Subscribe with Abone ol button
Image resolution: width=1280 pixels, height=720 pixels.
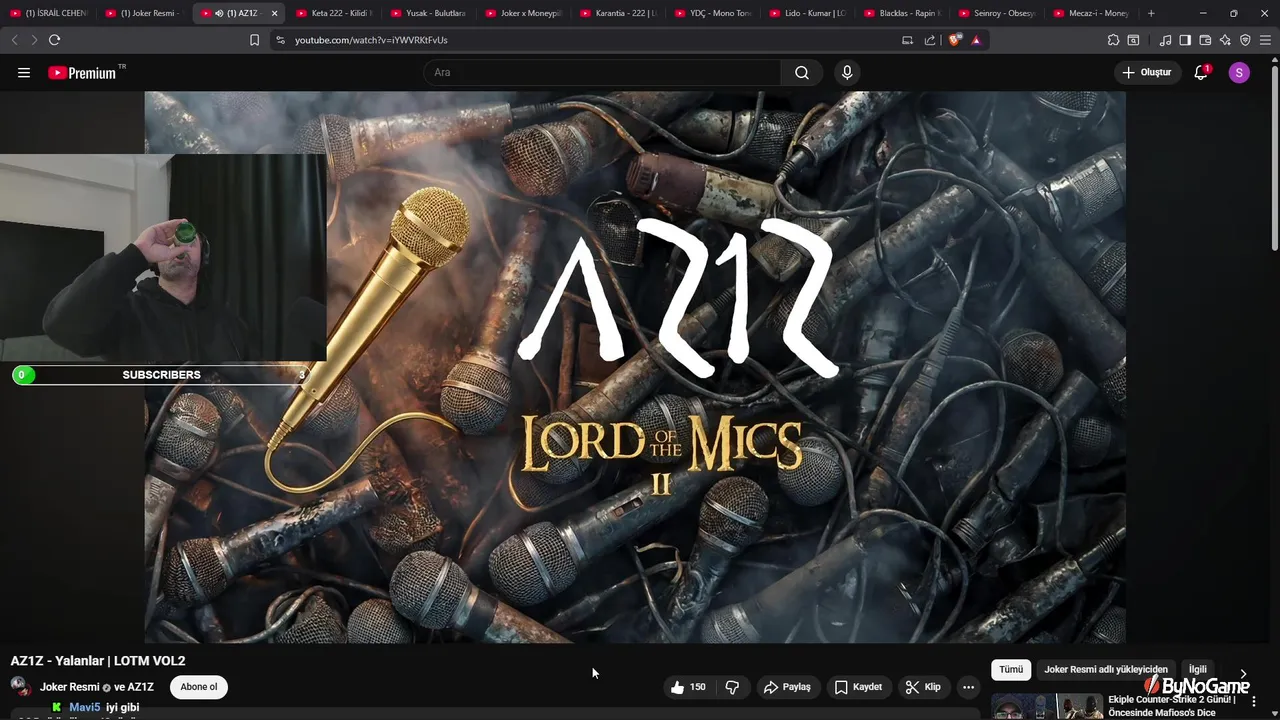coord(199,687)
